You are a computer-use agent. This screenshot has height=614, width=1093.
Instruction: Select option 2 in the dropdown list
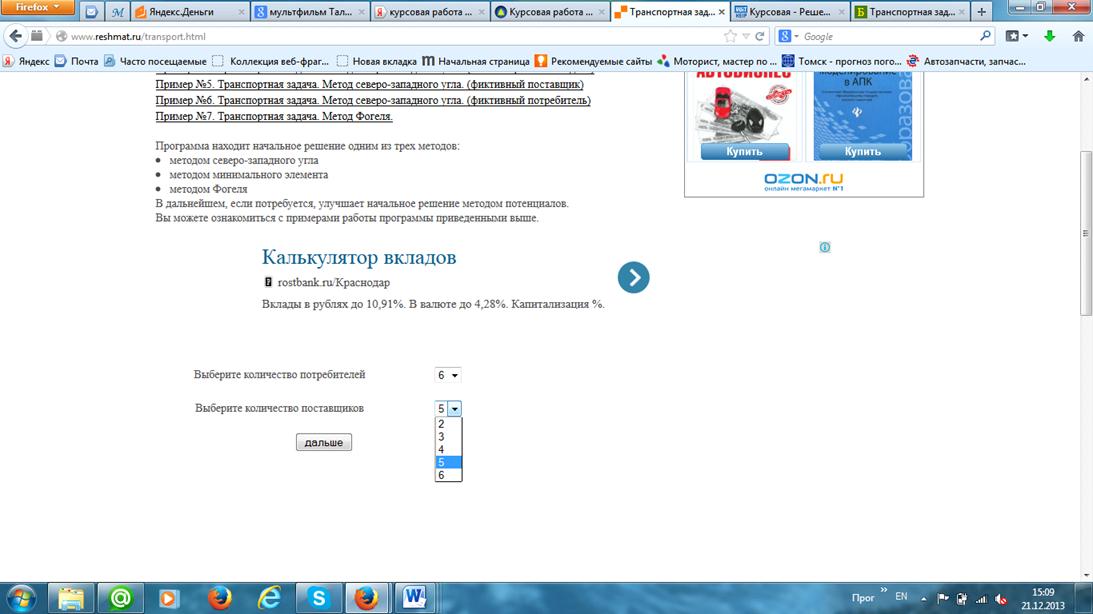(448, 424)
